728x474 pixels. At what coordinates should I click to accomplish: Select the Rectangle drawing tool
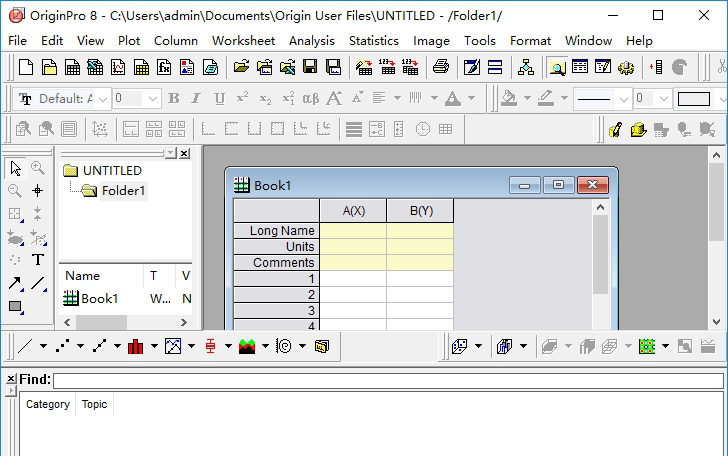(x=15, y=306)
